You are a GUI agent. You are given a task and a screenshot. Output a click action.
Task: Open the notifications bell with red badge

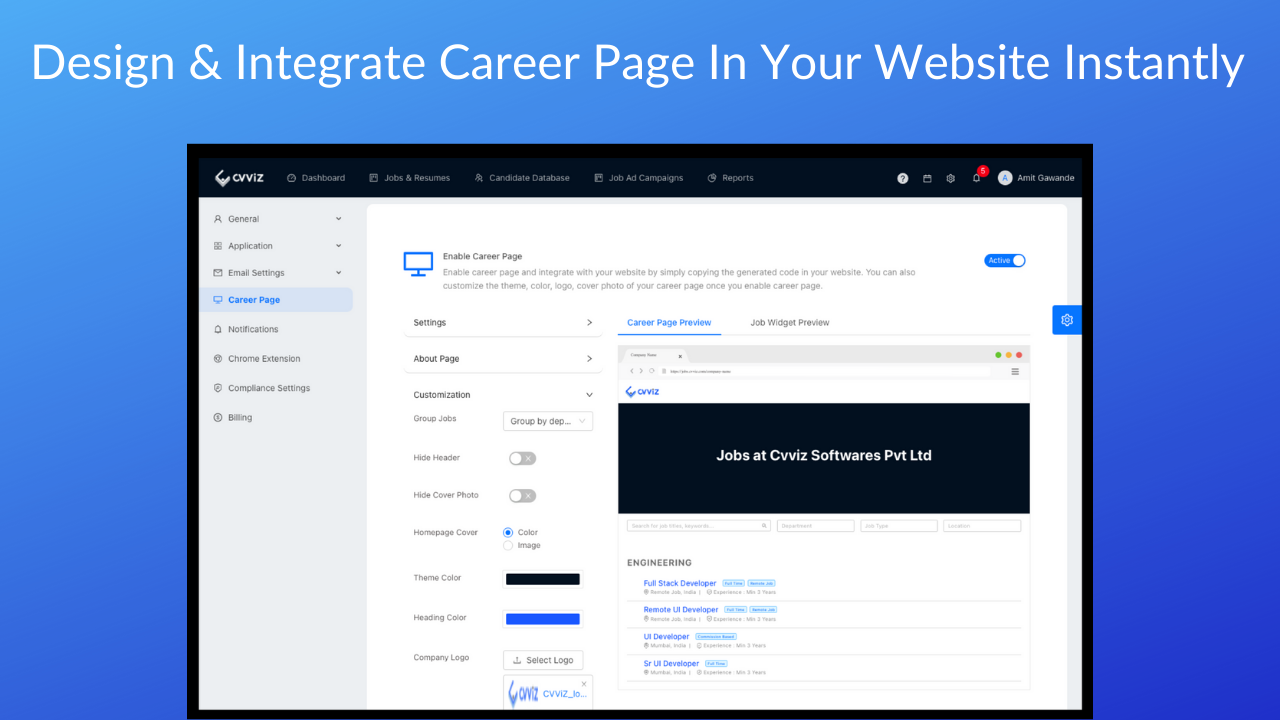(977, 177)
